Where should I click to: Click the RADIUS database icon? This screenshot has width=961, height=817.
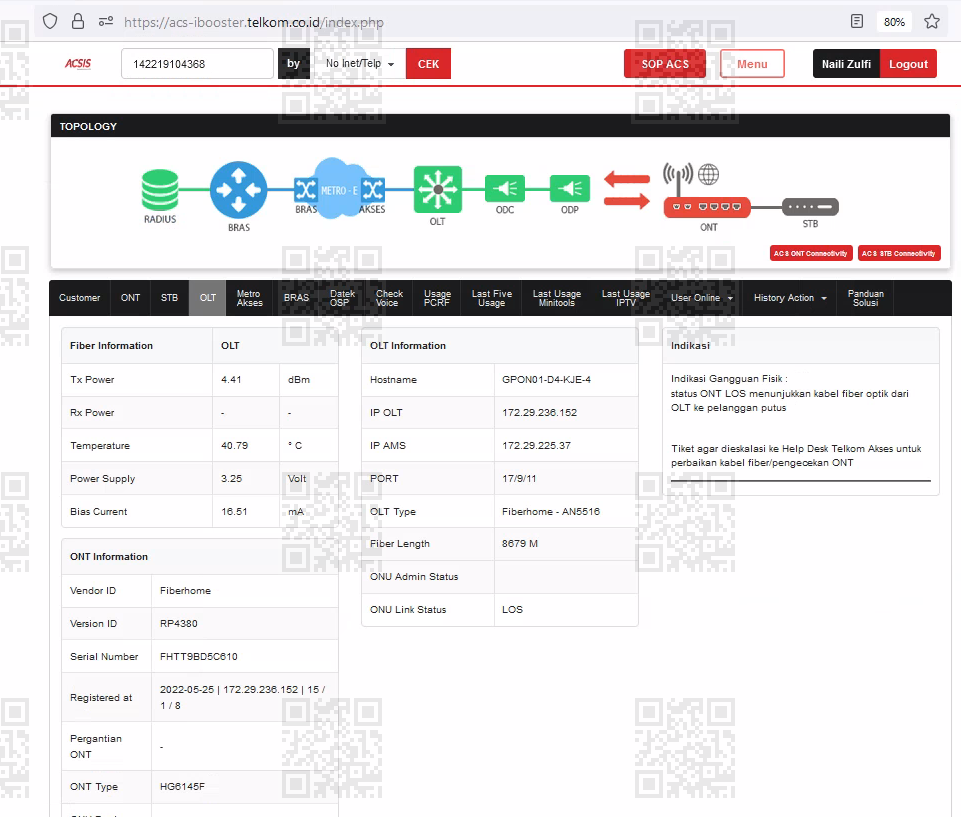point(160,190)
